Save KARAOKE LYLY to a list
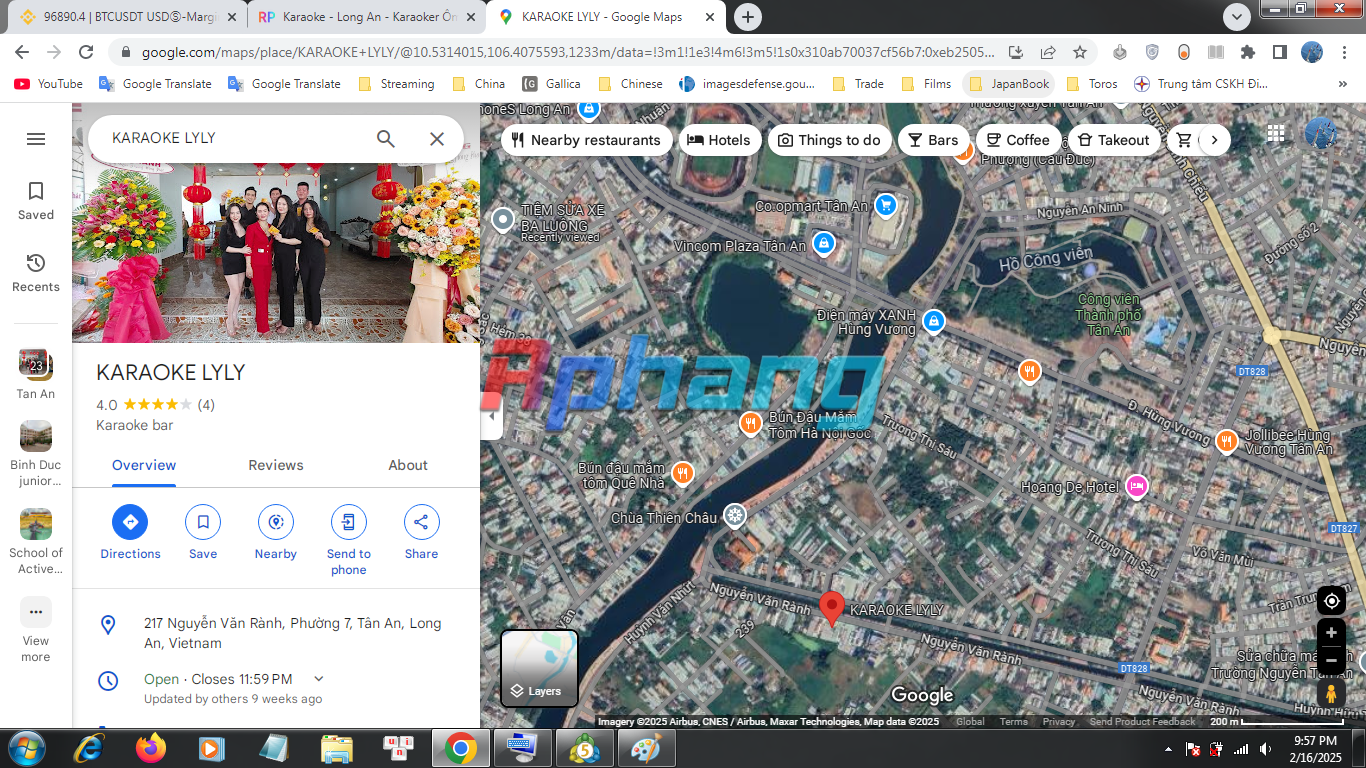This screenshot has height=768, width=1366. [203, 532]
